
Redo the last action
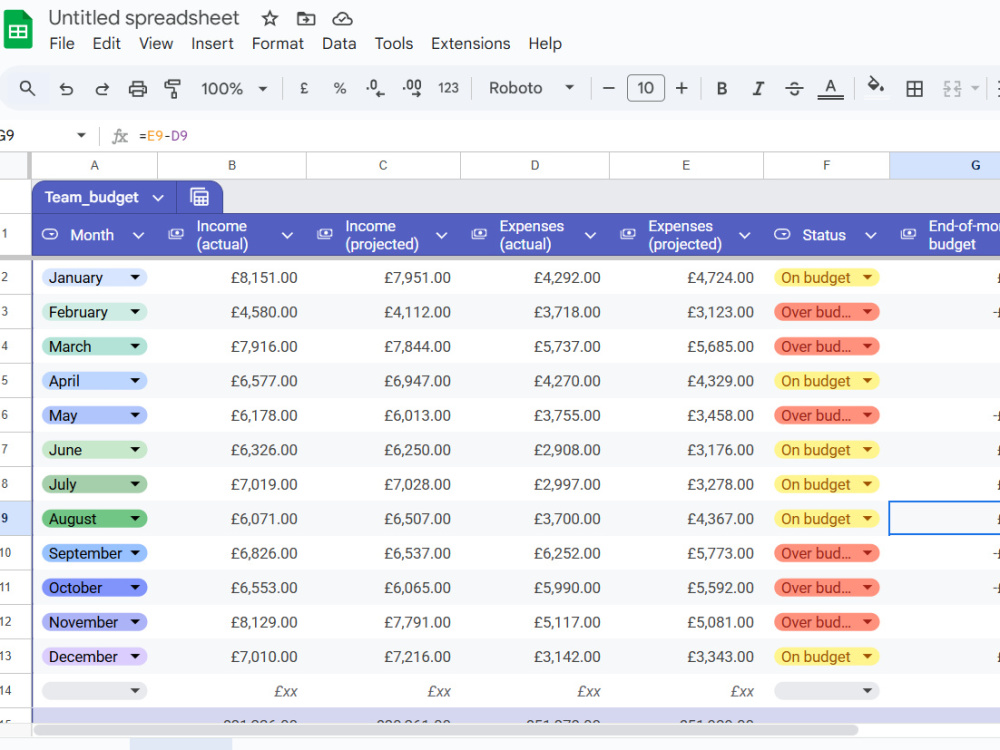click(x=102, y=88)
